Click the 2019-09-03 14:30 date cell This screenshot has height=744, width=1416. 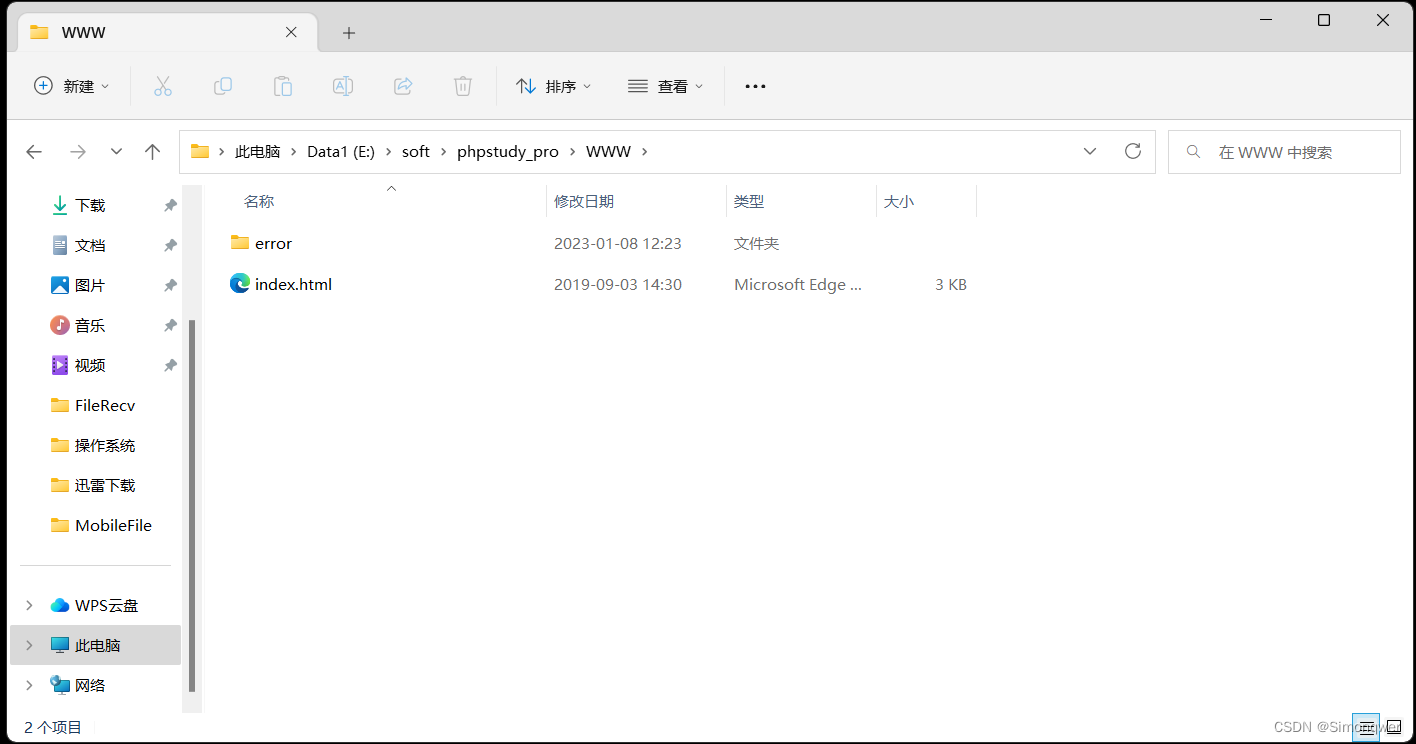(618, 284)
